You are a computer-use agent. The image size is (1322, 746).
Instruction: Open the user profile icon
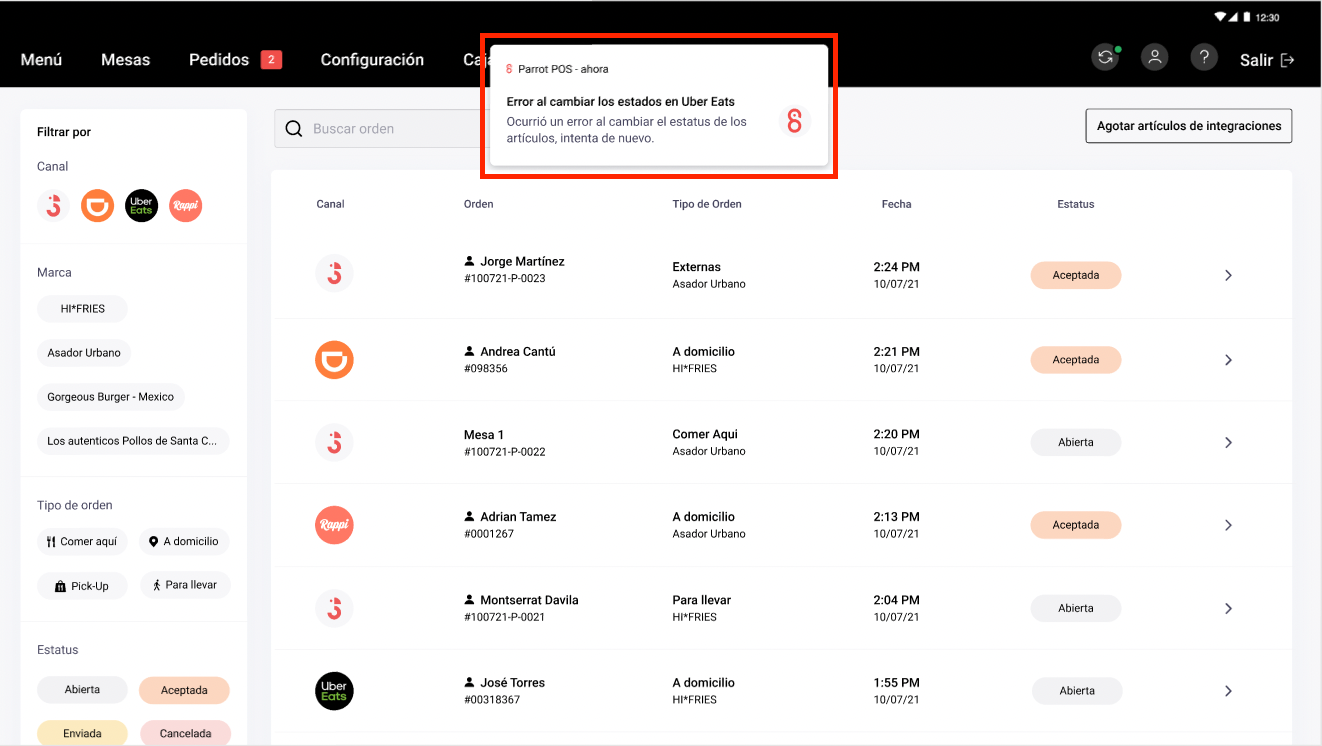pyautogui.click(x=1155, y=58)
